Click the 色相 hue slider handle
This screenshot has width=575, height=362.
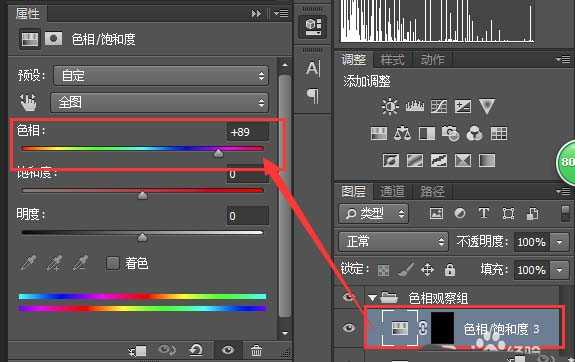click(218, 153)
